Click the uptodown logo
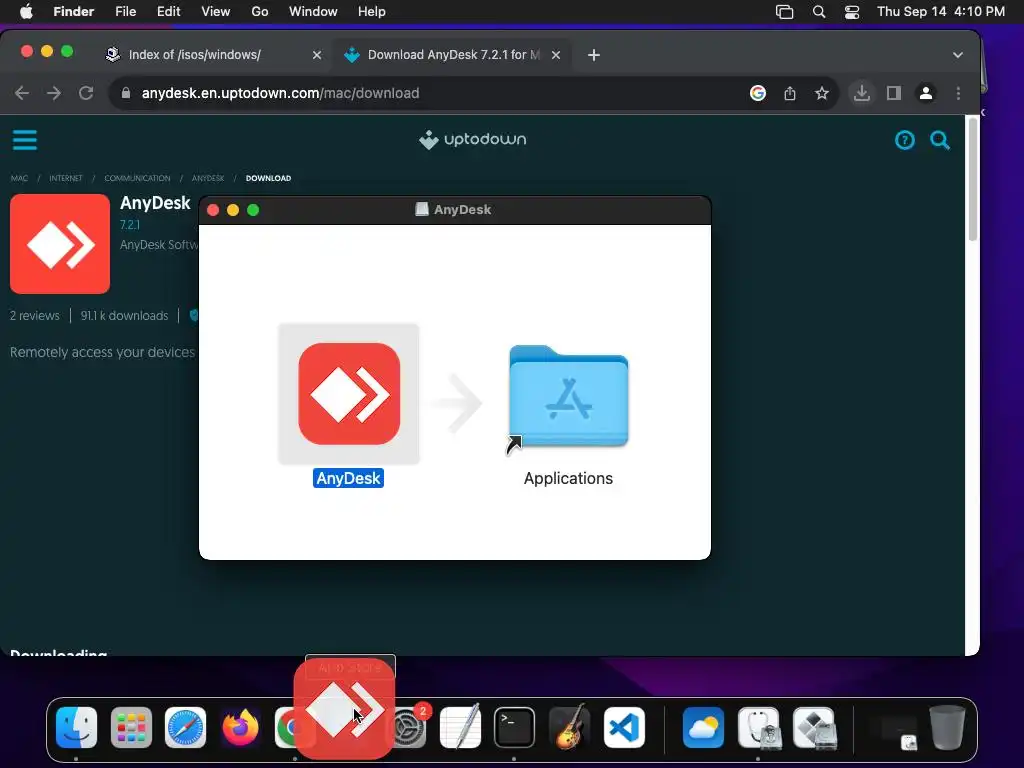The width and height of the screenshot is (1024, 768). pos(472,140)
